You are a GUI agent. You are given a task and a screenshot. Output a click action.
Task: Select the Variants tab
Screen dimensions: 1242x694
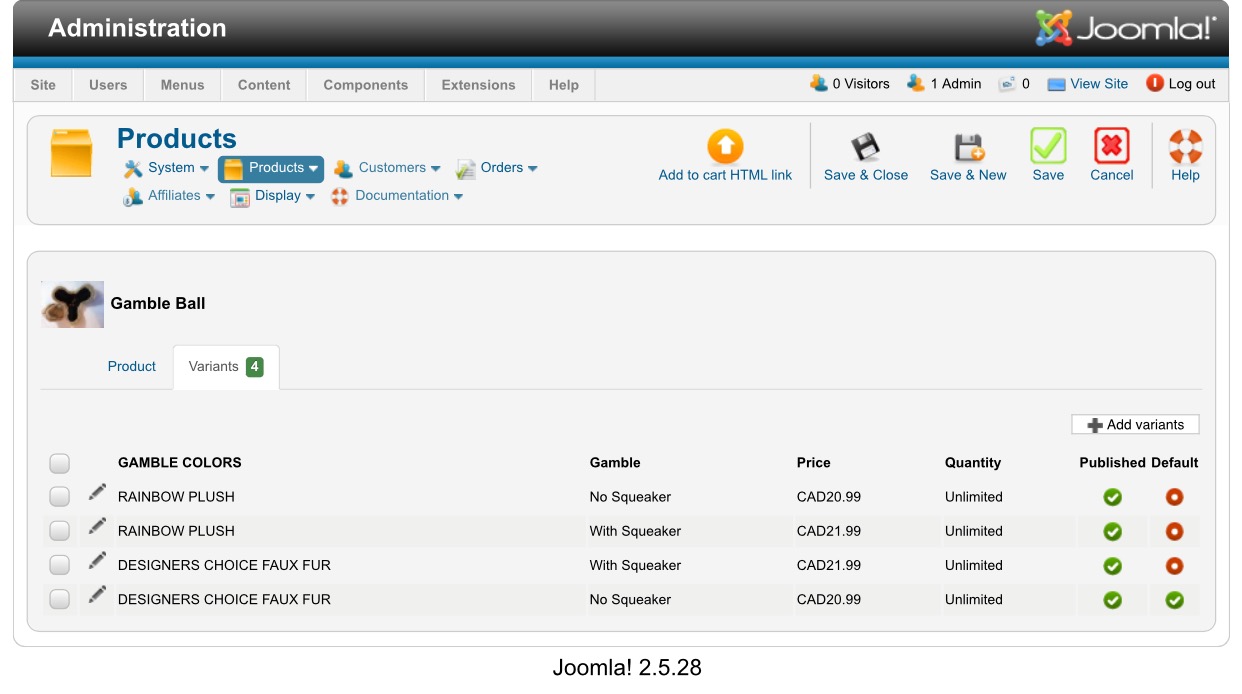pos(226,367)
